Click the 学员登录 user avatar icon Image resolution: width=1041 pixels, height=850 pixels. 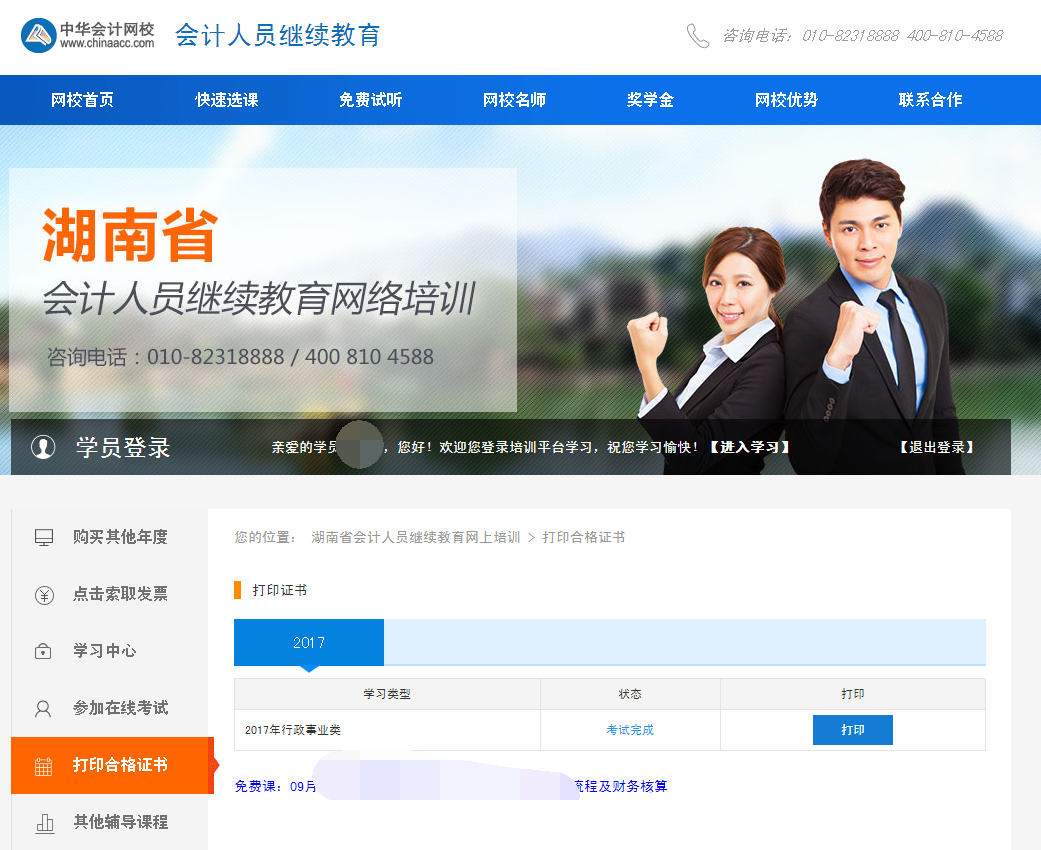(x=43, y=447)
